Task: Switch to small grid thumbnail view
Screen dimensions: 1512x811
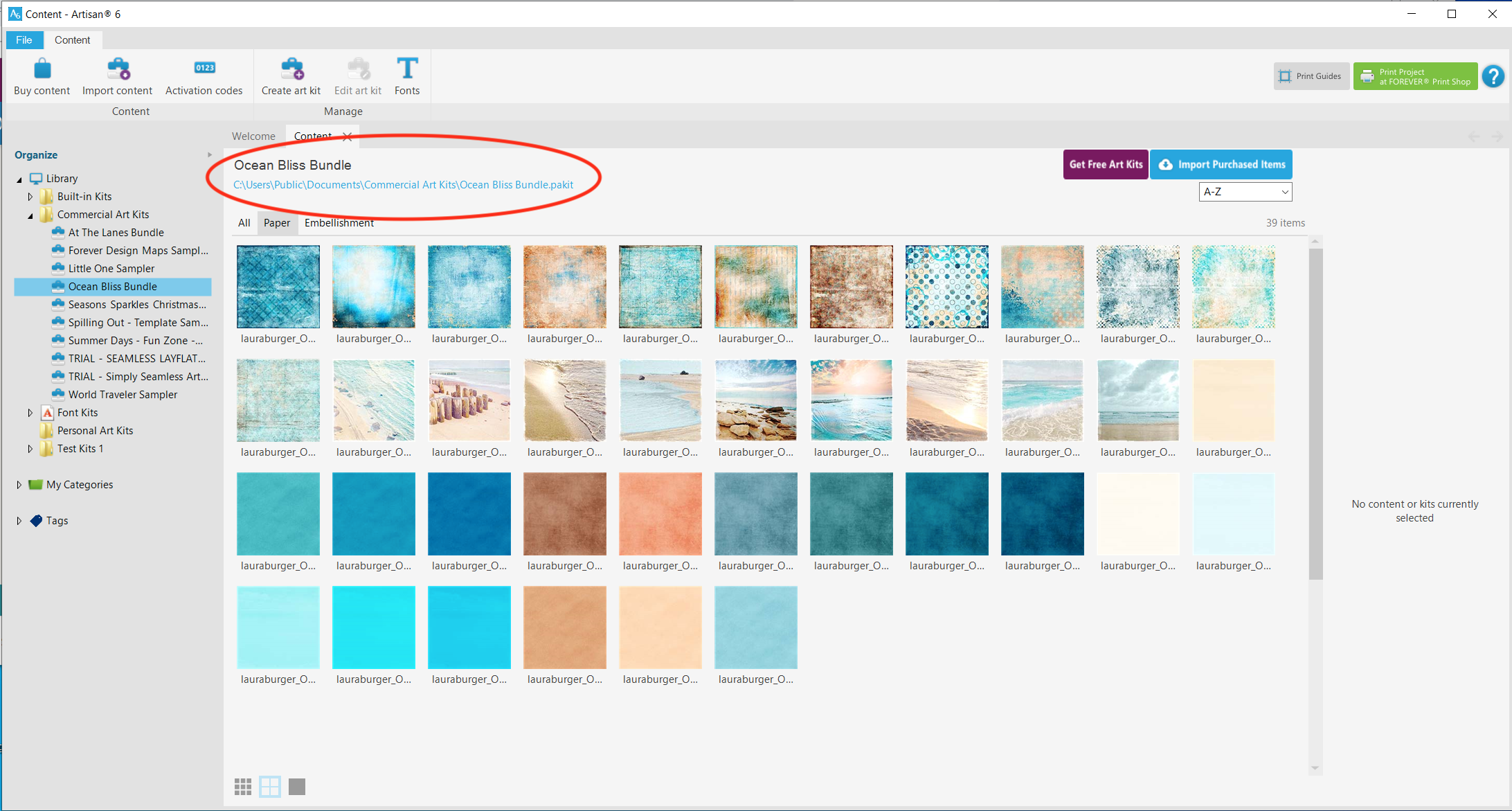Action: [x=243, y=787]
